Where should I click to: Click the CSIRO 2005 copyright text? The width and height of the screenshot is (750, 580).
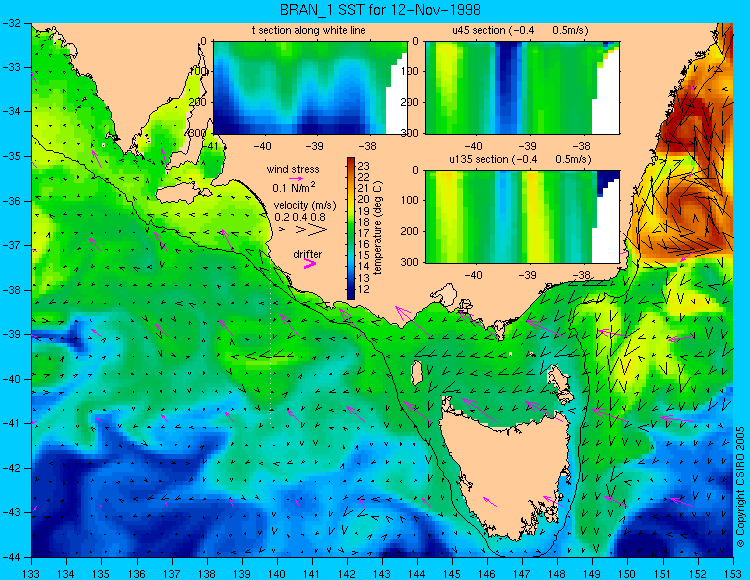(740, 487)
